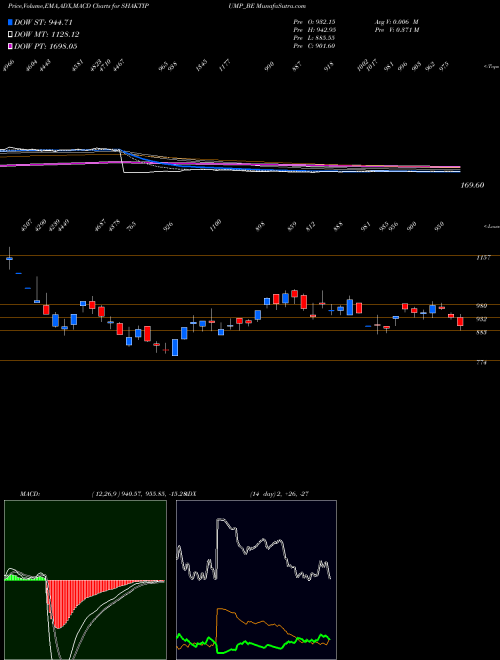Viewport: 500px width, 660px height.
Task: Click the previous high value 'Pre H: 942.95'
Action: [x=314, y=30]
